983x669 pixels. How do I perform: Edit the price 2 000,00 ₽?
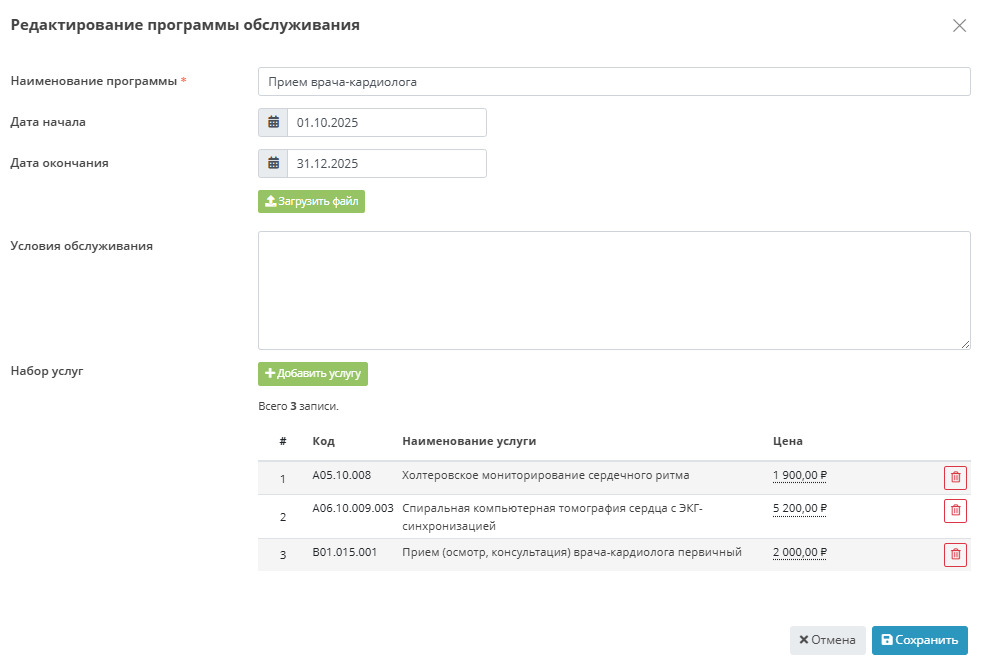(799, 552)
